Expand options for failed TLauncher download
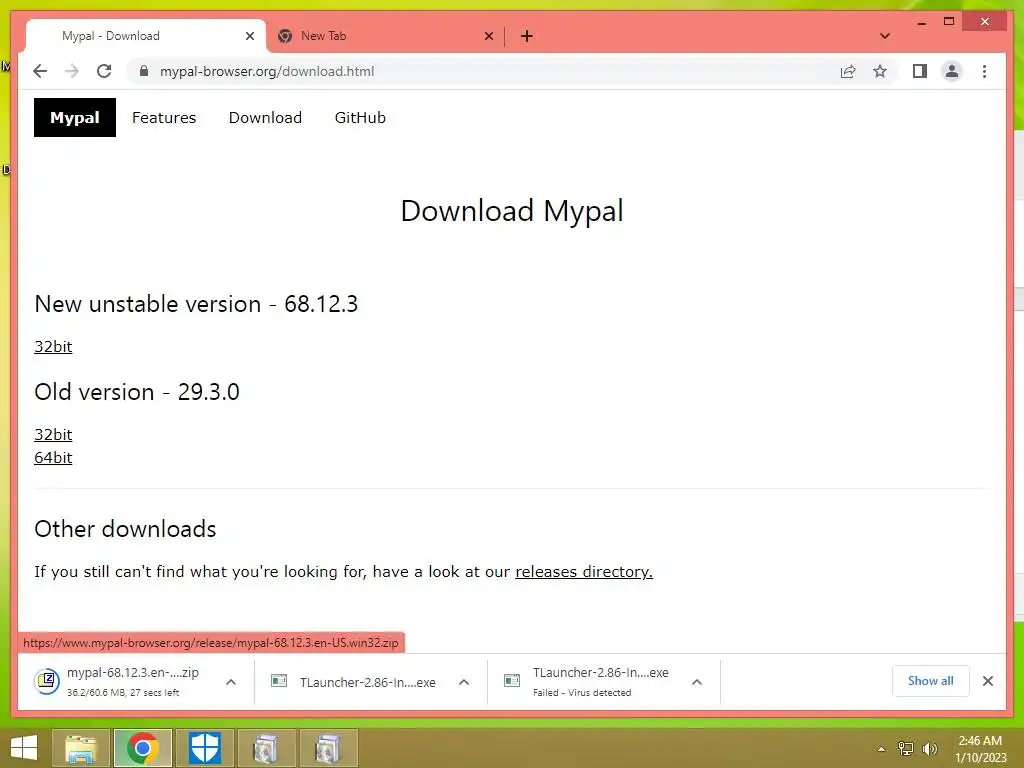 tap(697, 682)
